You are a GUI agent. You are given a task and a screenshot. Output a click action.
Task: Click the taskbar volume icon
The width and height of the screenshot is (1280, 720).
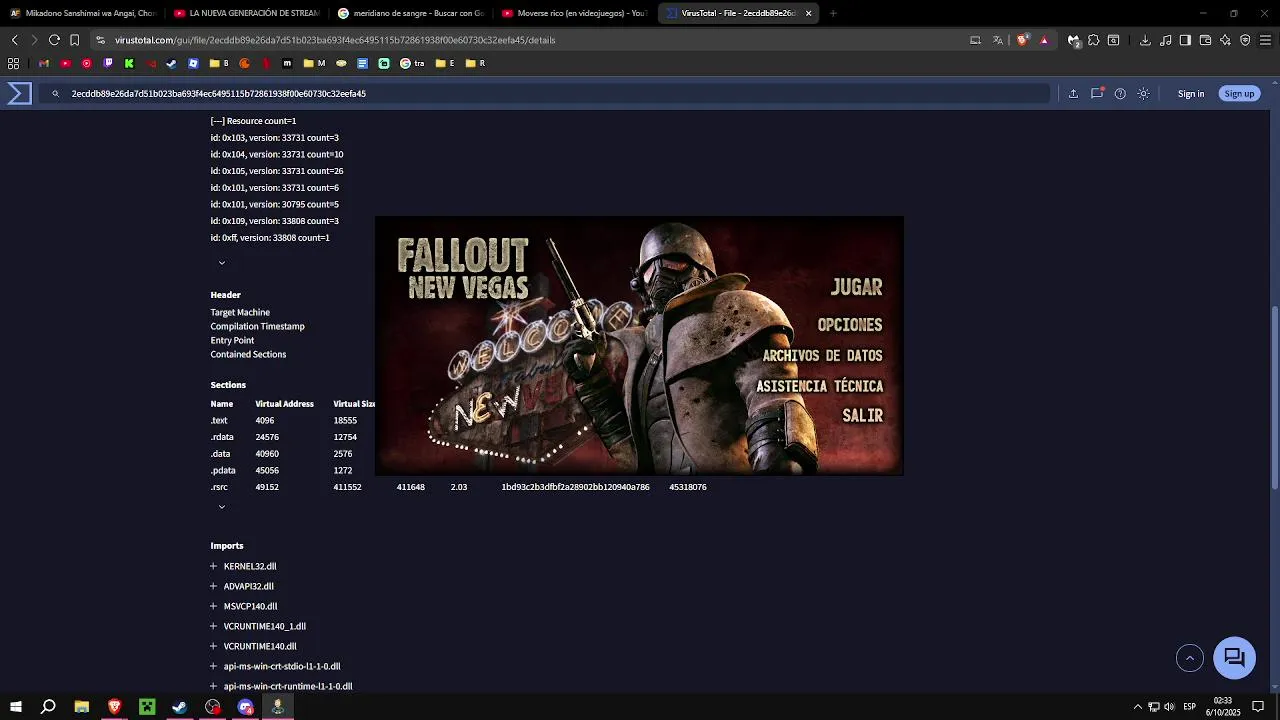click(1169, 707)
